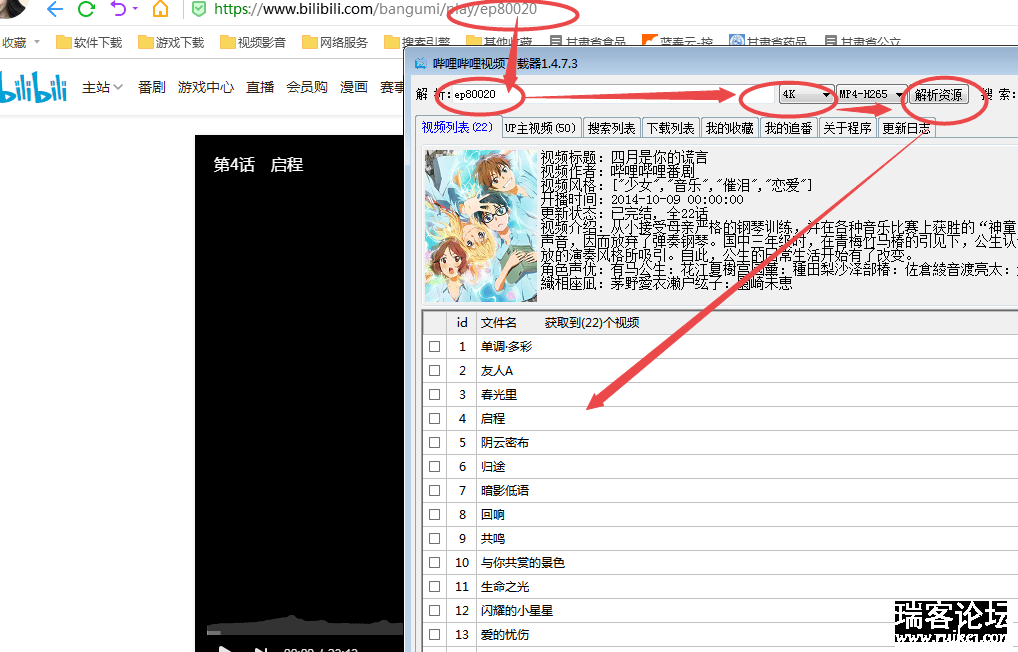Image resolution: width=1018 pixels, height=652 pixels.
Task: Open the 视频影音 bookmark folder
Action: 253,42
